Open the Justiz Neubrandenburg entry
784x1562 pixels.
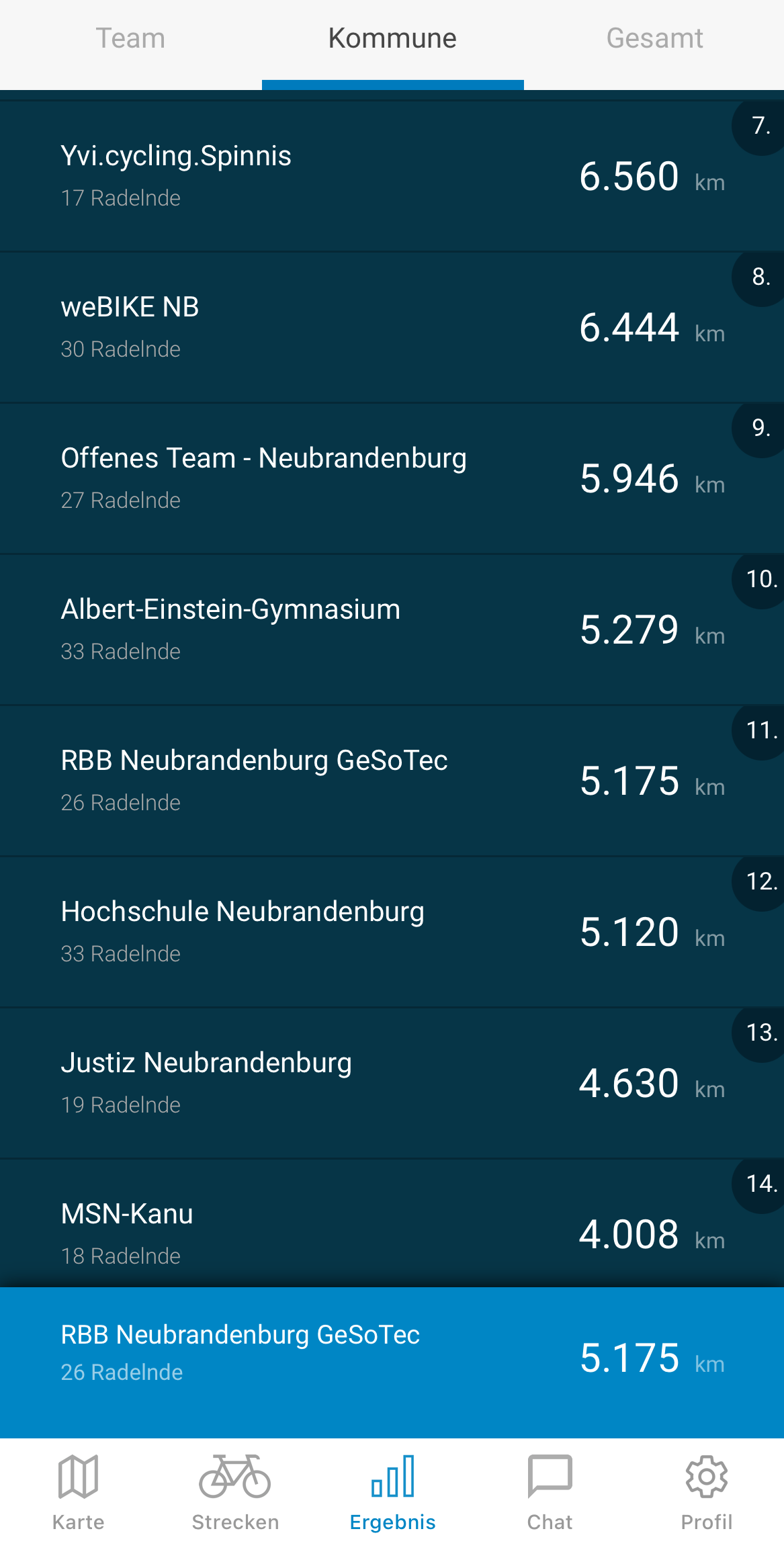click(336, 1083)
